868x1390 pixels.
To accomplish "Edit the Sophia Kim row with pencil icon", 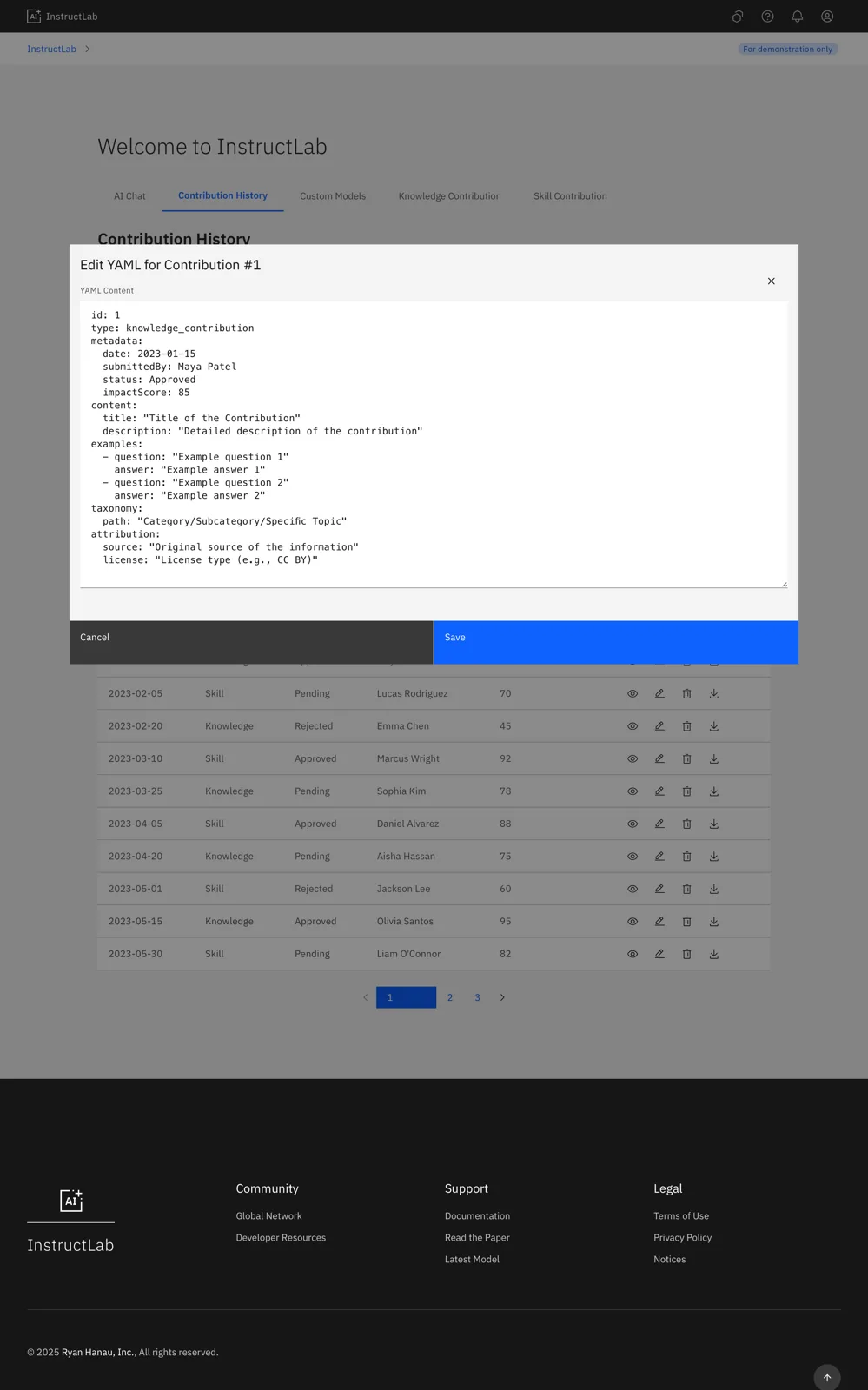I will click(x=659, y=791).
